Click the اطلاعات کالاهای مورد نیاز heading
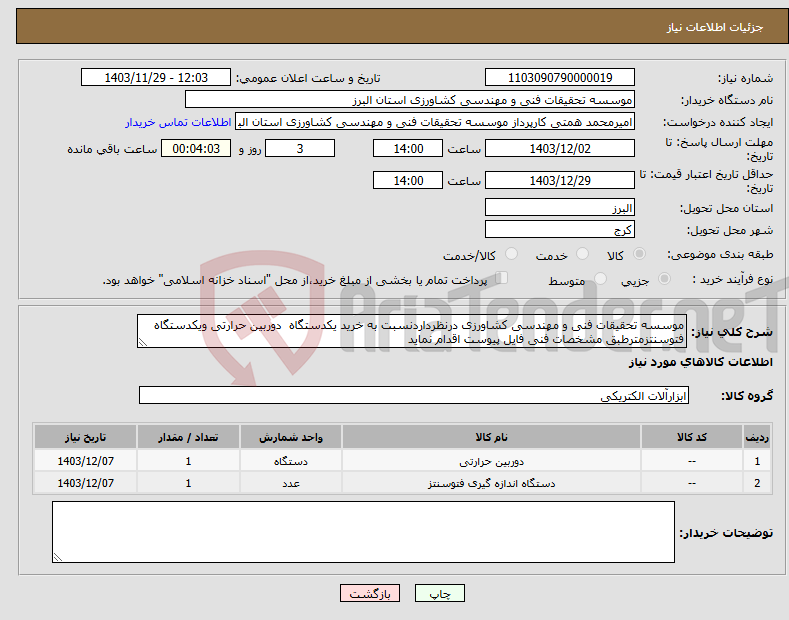This screenshot has width=789, height=620. (700, 362)
